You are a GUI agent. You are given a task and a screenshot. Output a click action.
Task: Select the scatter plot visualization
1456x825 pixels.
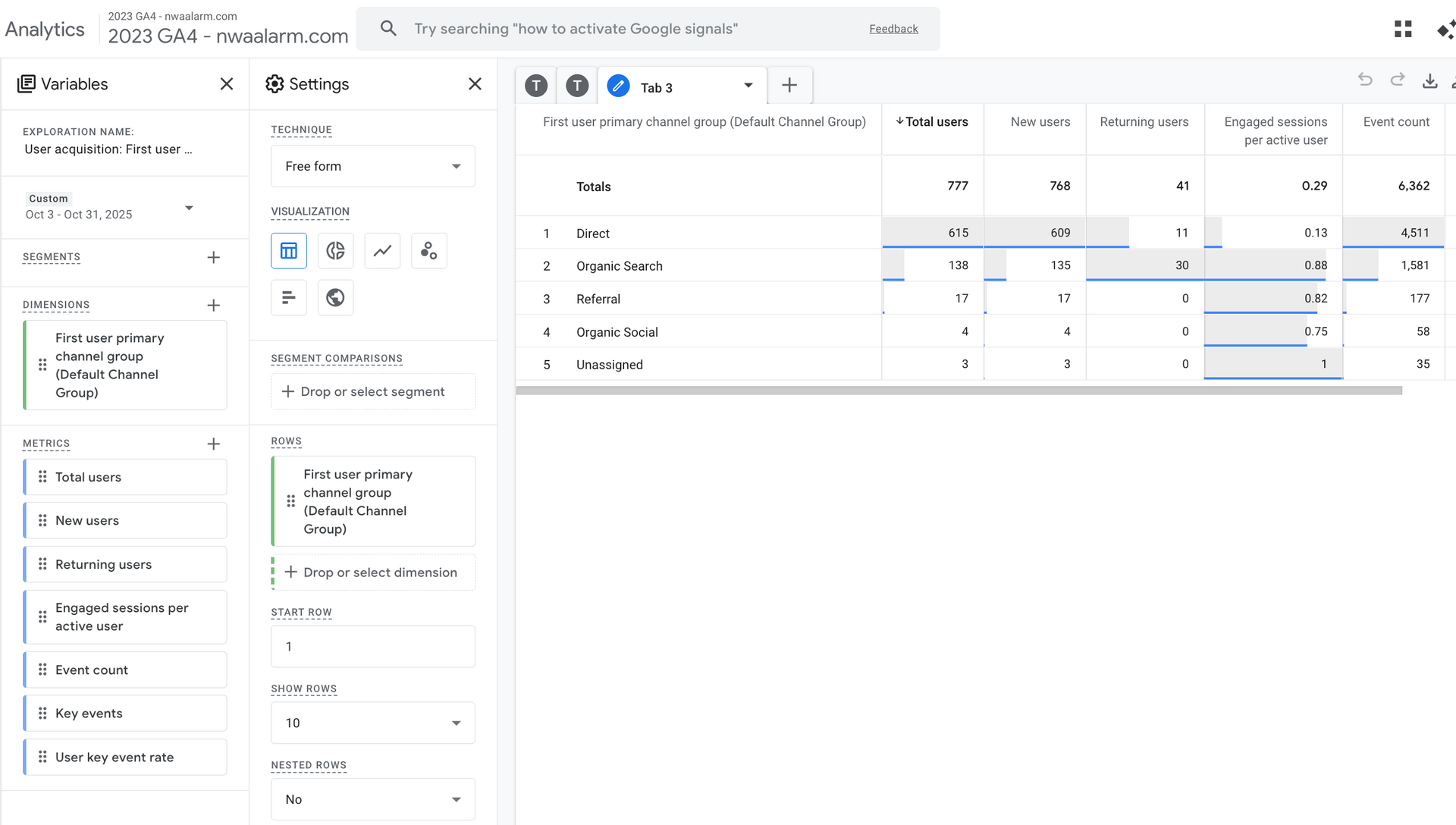point(429,251)
